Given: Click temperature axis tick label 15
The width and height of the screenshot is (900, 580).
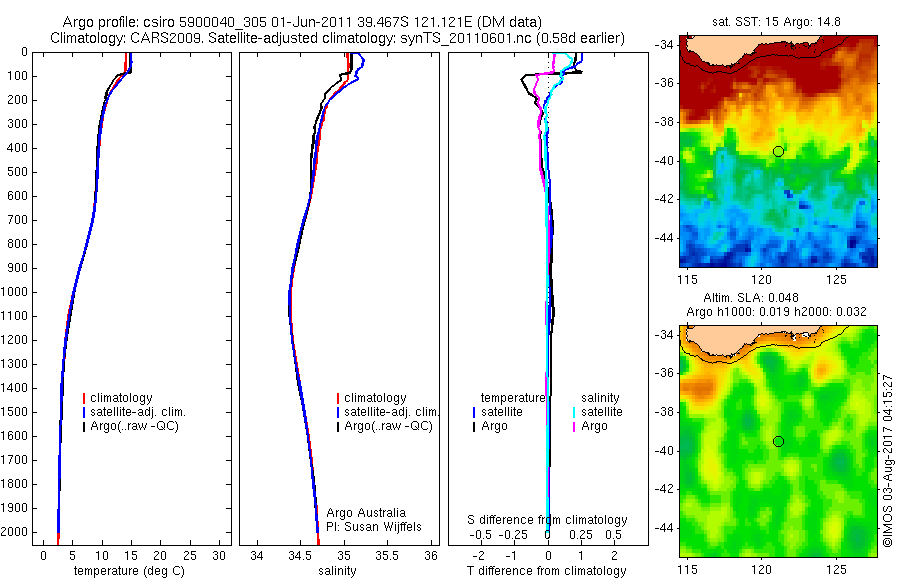Looking at the screenshot, I should 131,556.
